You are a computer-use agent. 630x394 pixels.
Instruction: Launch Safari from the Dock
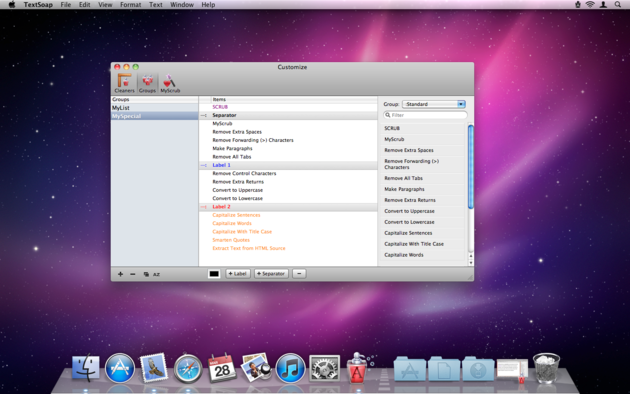pyautogui.click(x=188, y=368)
